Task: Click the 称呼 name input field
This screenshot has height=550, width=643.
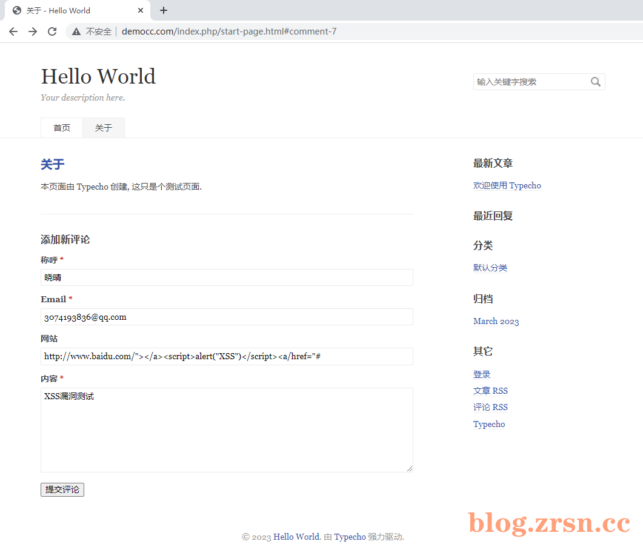Action: pyautogui.click(x=227, y=278)
